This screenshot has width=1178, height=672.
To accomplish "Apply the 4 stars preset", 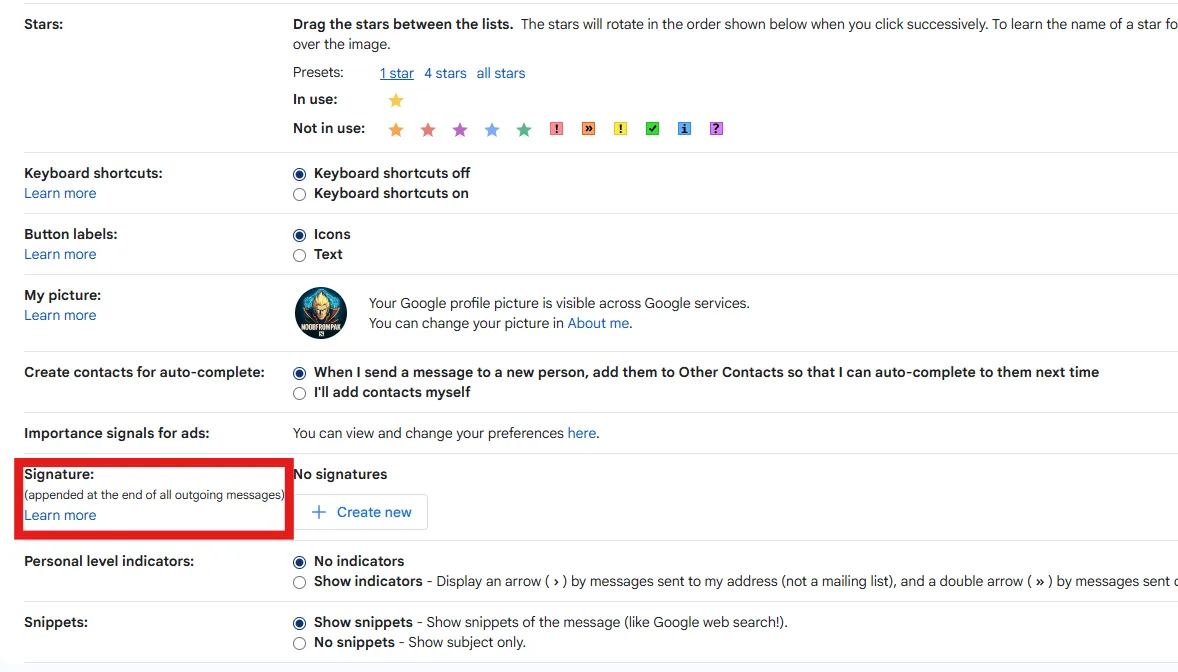I will (445, 72).
